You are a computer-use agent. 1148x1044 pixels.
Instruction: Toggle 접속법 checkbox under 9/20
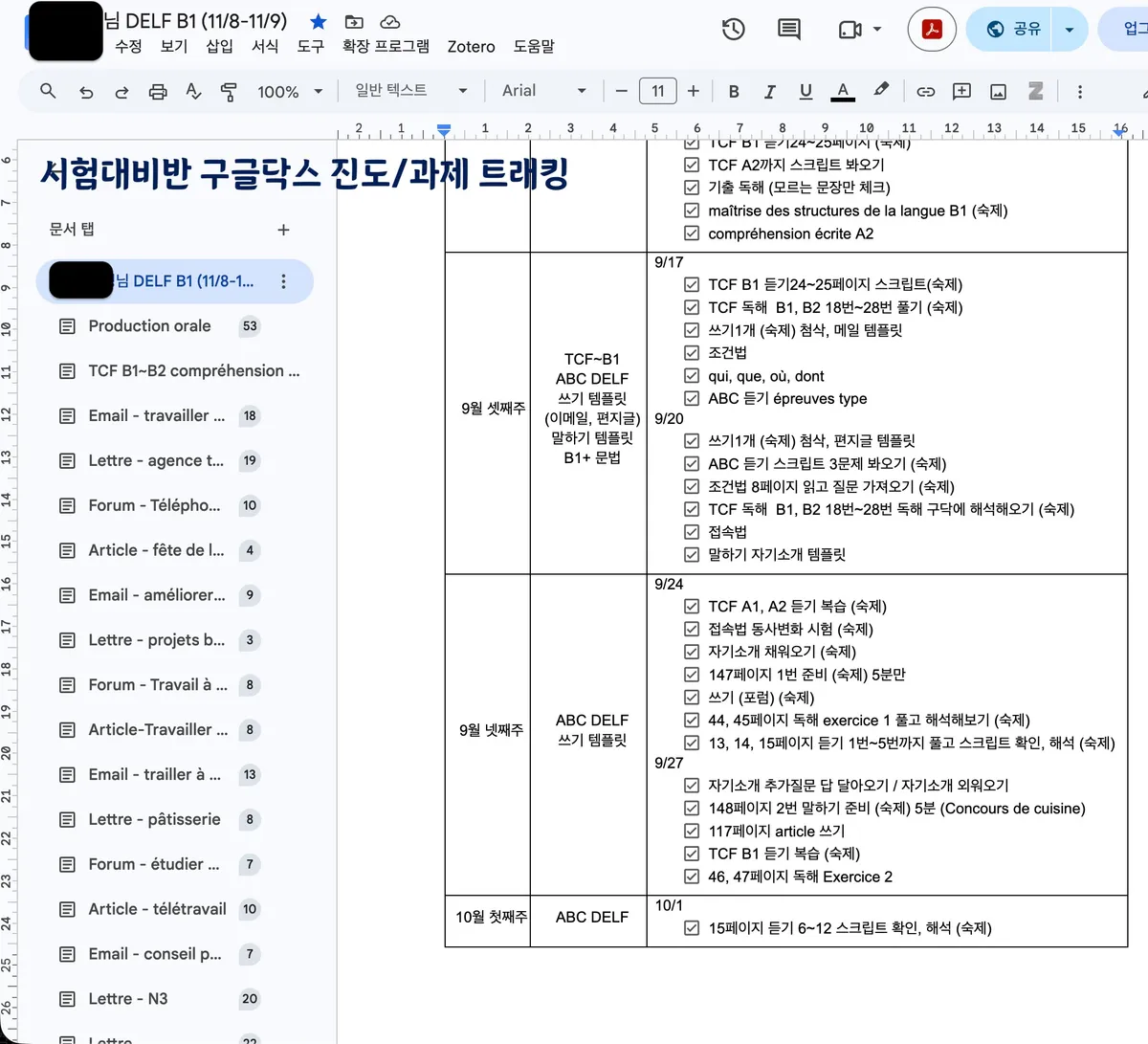tap(692, 532)
